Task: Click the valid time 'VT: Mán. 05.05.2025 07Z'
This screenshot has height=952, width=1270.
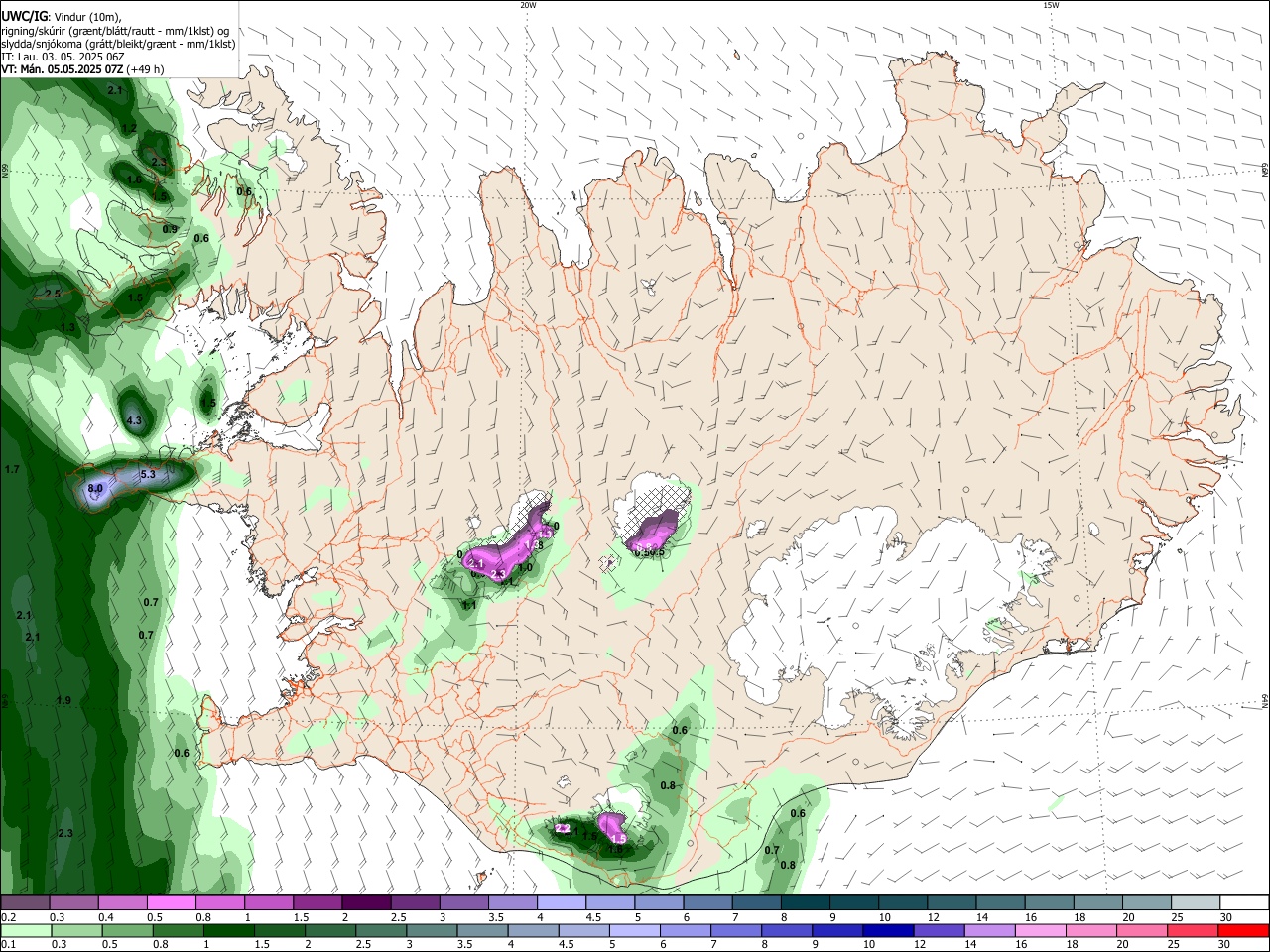Action: 63,69
